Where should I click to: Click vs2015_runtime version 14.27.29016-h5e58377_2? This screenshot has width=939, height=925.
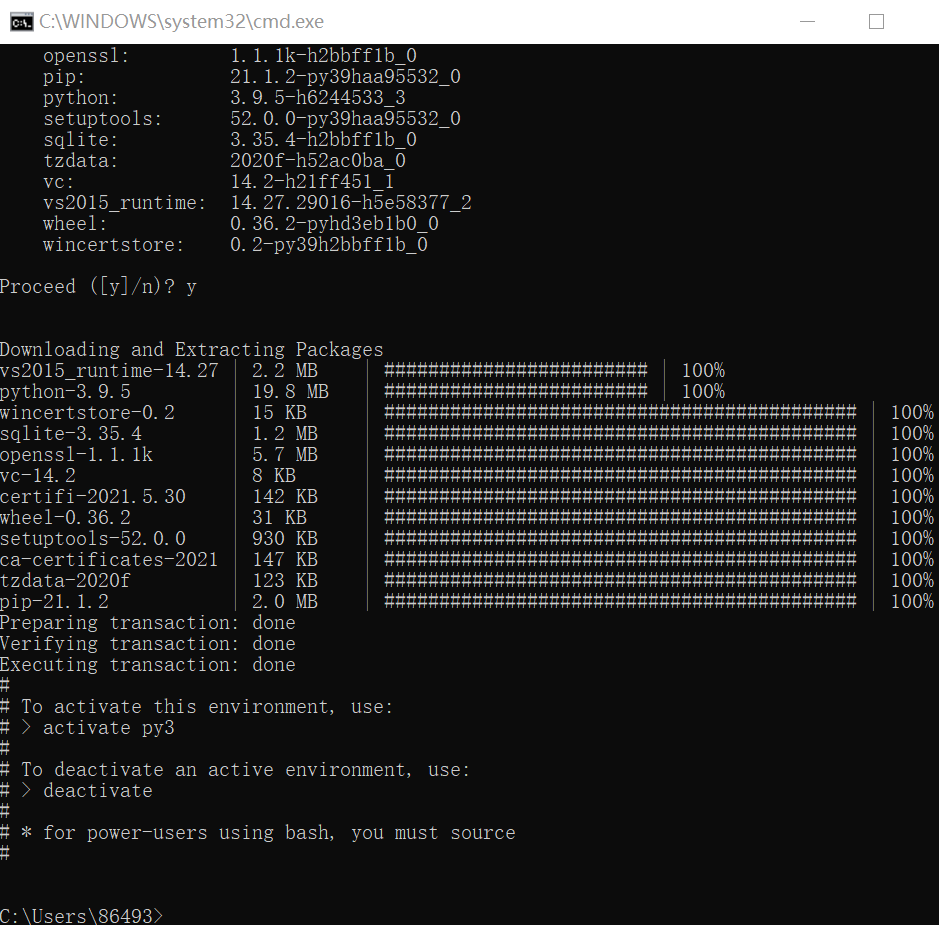[x=351, y=202]
